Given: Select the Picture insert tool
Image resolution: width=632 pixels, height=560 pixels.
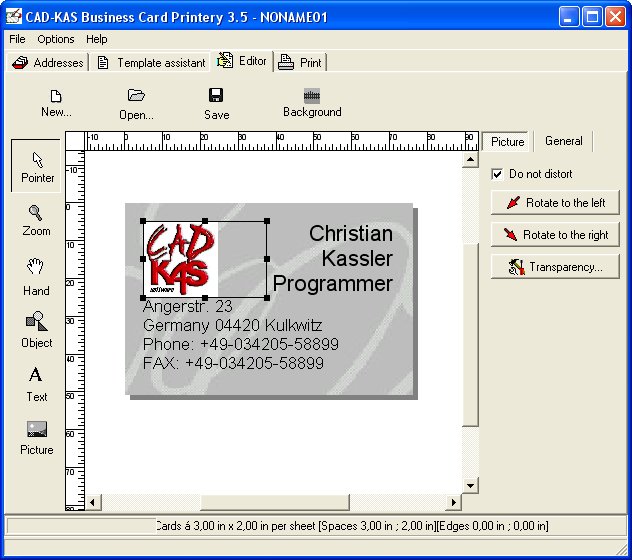Looking at the screenshot, I should tap(37, 437).
